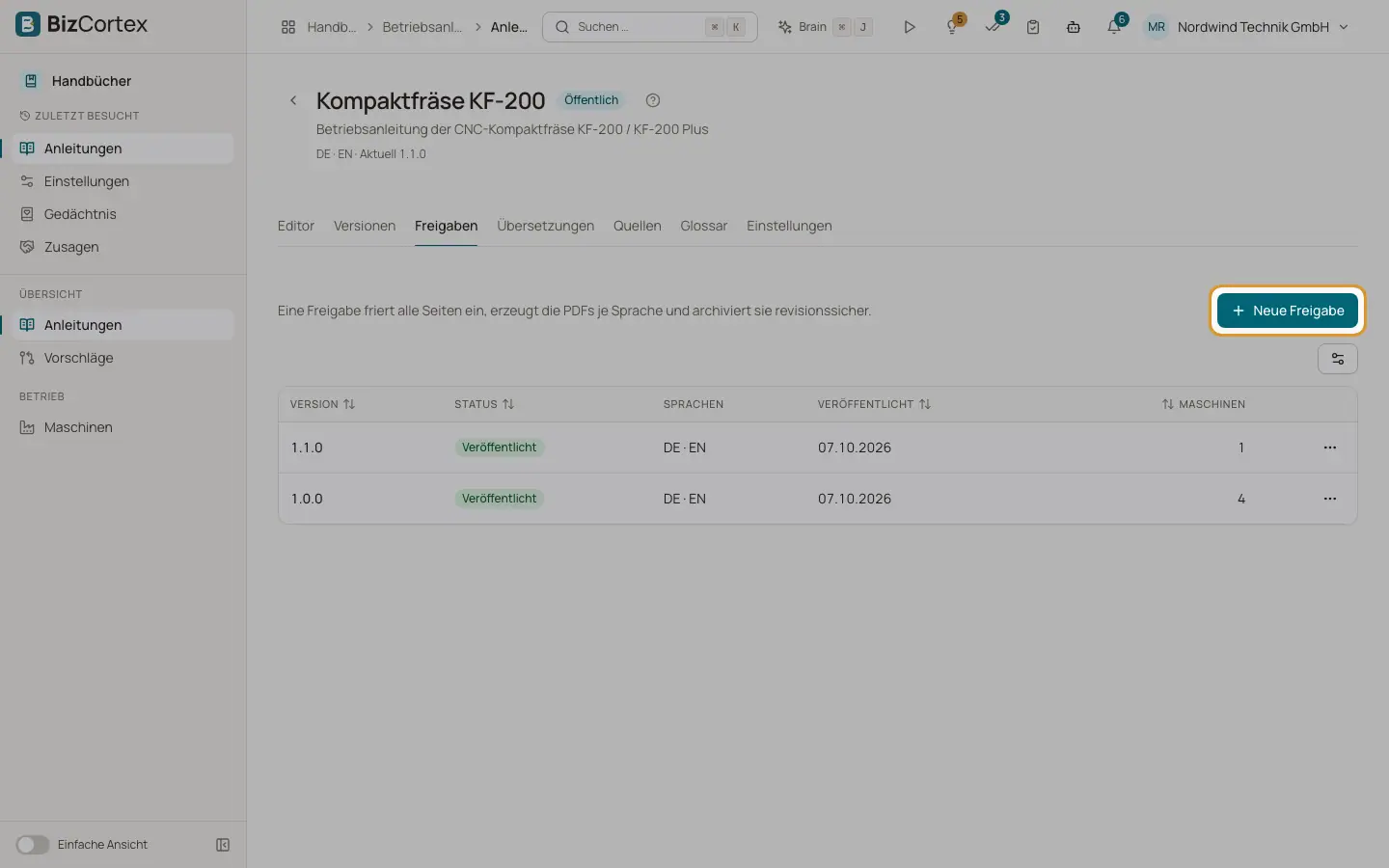Viewport: 1389px width, 868px height.
Task: Go to Betriebsanl... breadcrumb
Action: click(x=422, y=27)
